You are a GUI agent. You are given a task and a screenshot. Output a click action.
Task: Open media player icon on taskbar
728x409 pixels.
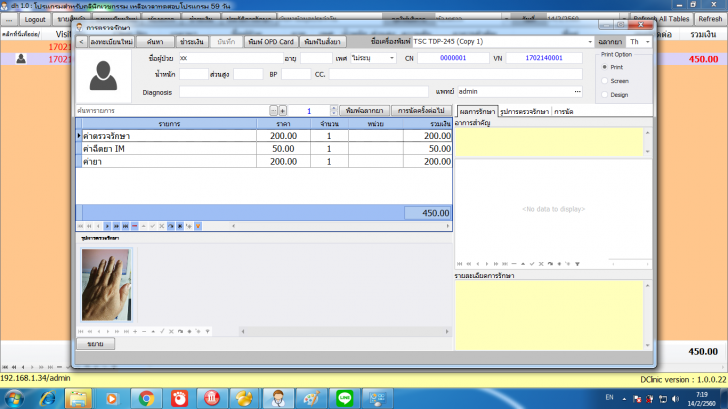click(111, 398)
